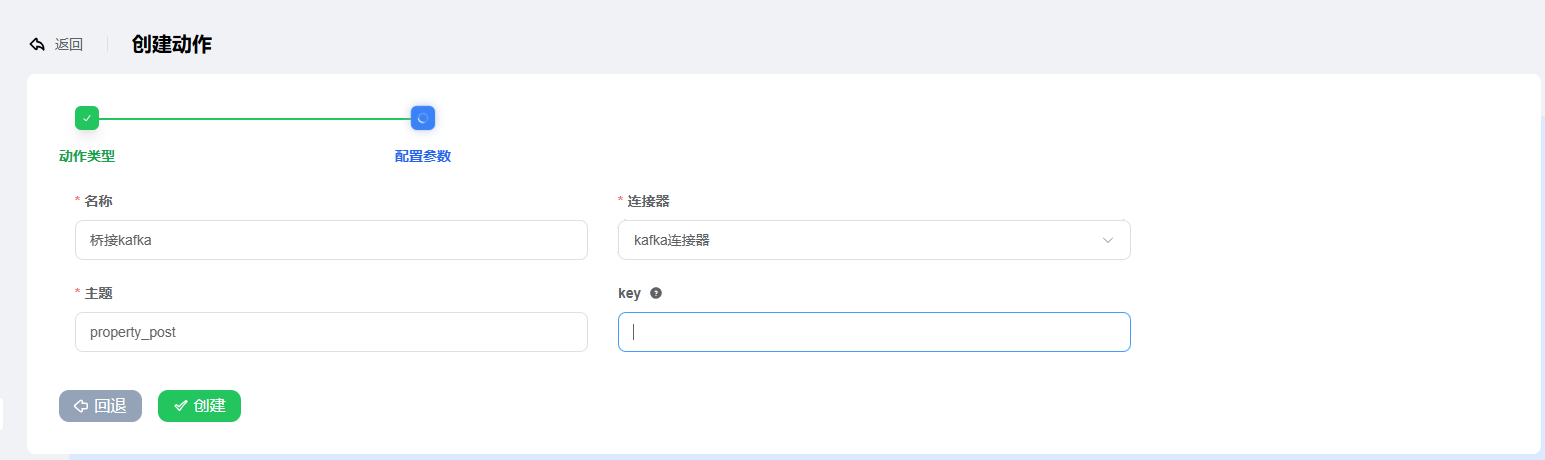This screenshot has width=1545, height=460.
Task: Click the 创建动作 page title
Action: coord(172,44)
